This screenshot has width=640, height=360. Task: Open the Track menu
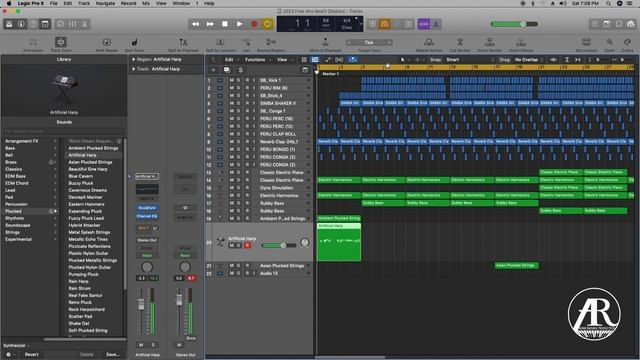point(84,3)
